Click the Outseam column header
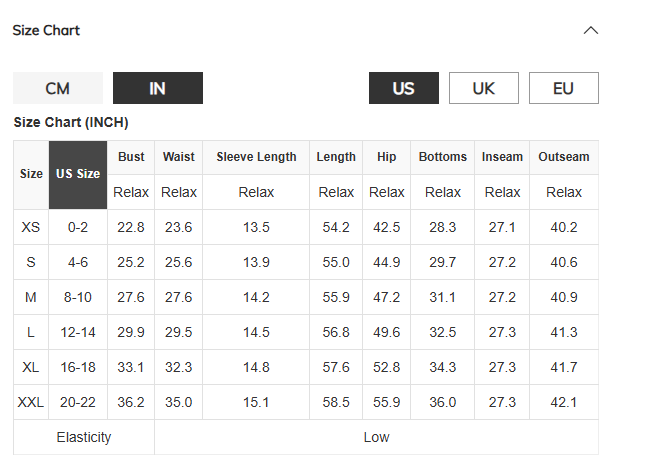This screenshot has height=465, width=667. [564, 157]
